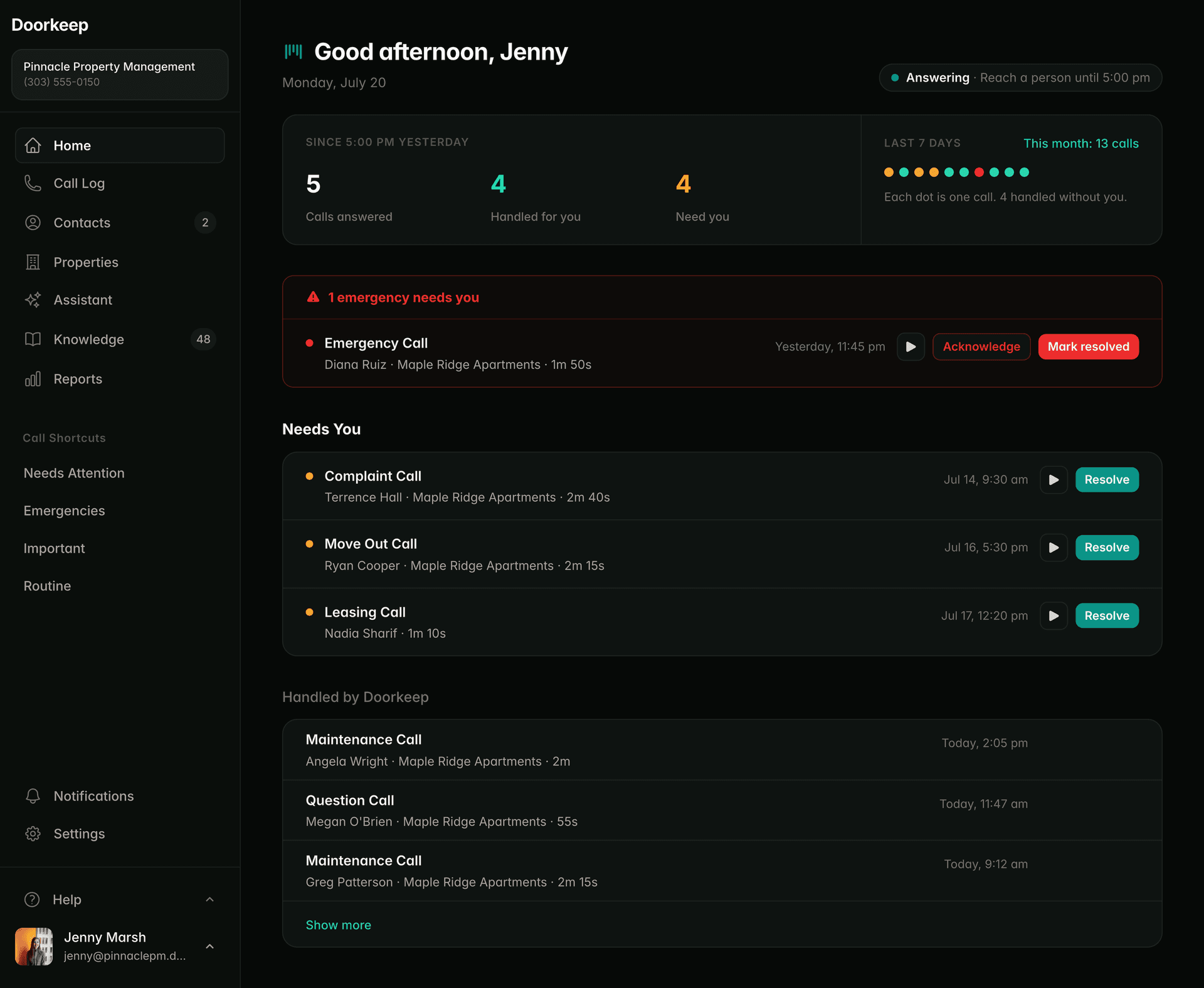Open the Reports menu item
1204x988 pixels.
tap(120, 379)
